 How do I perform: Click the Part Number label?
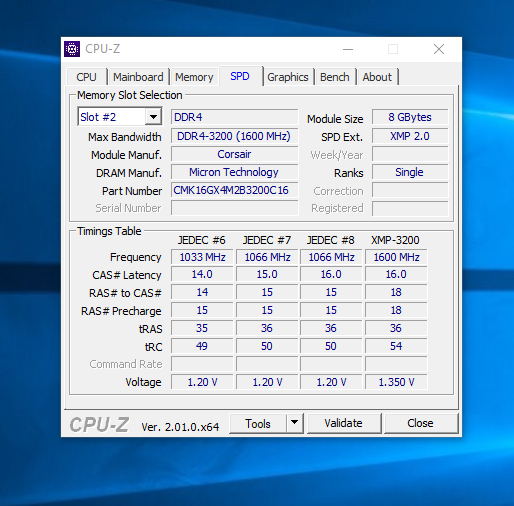coord(132,191)
